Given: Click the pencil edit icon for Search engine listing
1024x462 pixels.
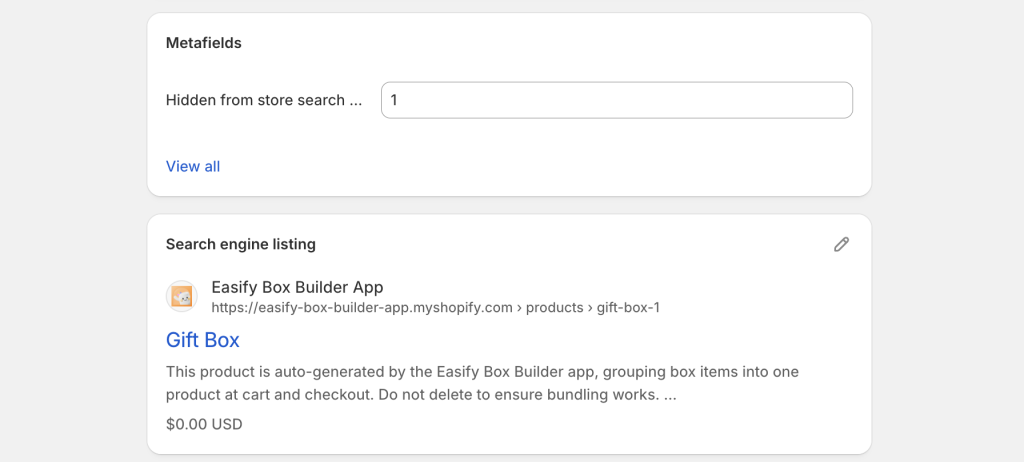Looking at the screenshot, I should click(841, 244).
